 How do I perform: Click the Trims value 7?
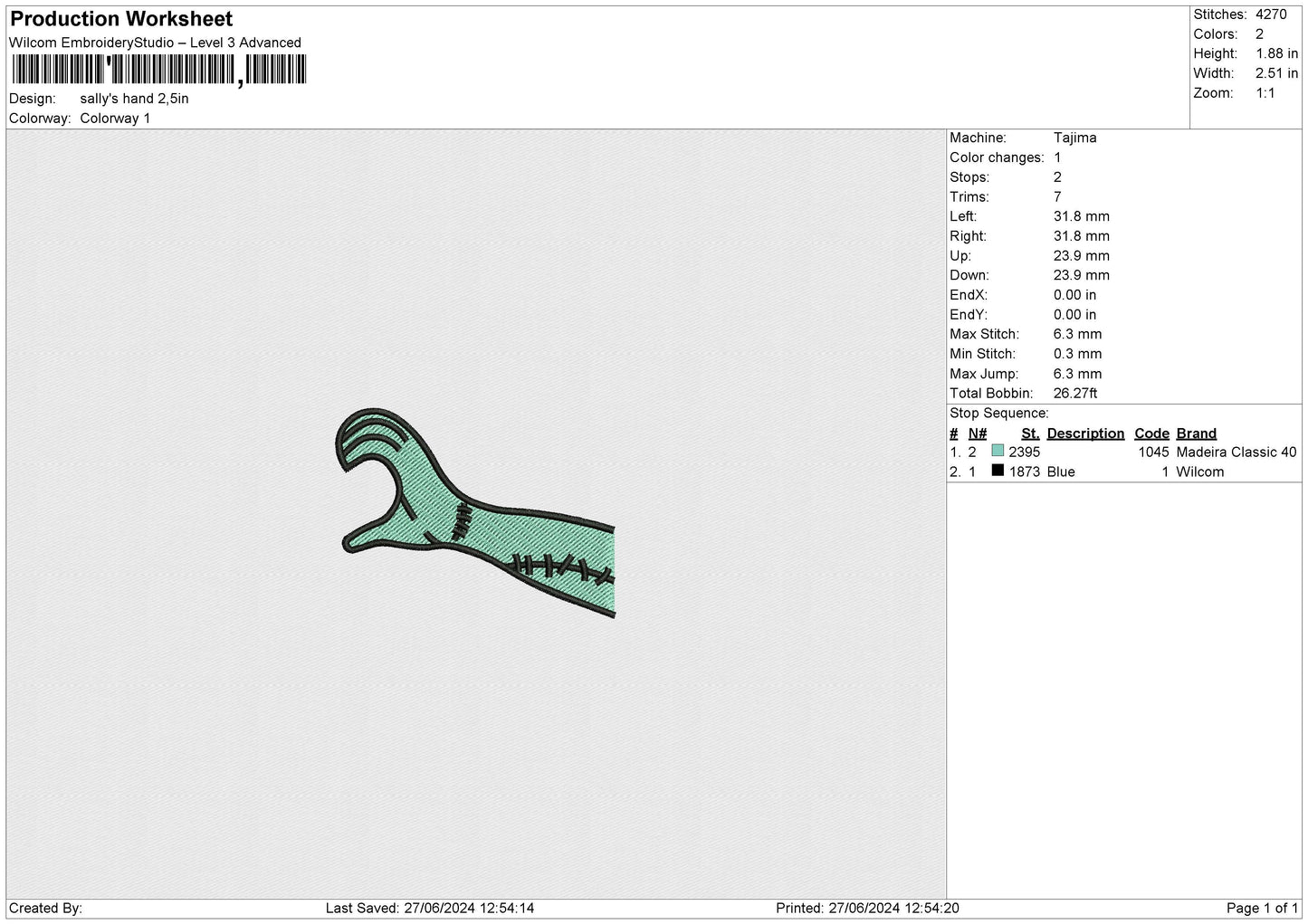point(1057,196)
